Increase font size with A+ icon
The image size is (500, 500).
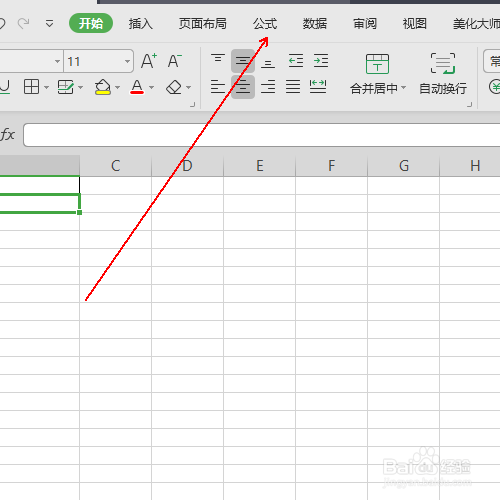point(149,61)
